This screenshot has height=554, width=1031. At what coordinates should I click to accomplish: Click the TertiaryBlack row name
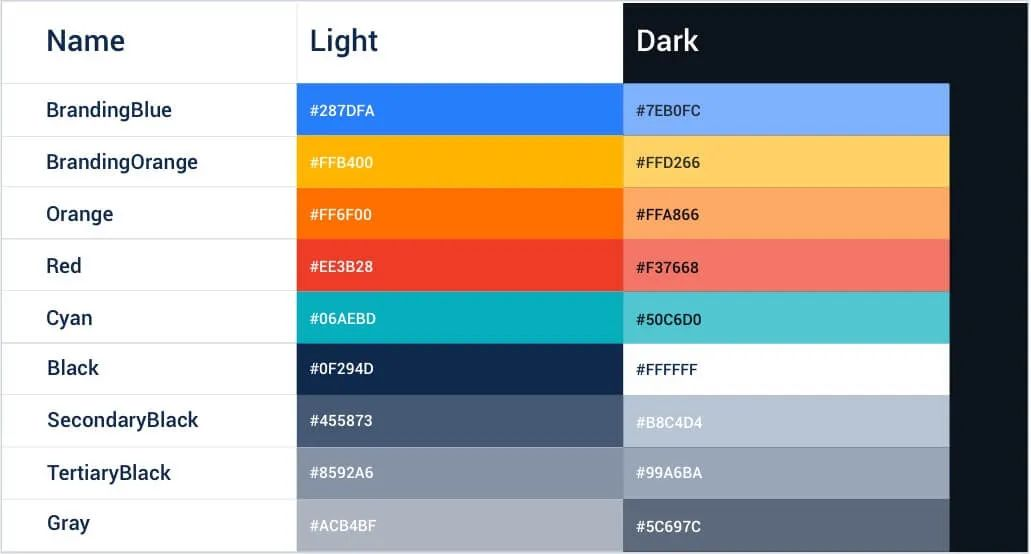pos(109,473)
